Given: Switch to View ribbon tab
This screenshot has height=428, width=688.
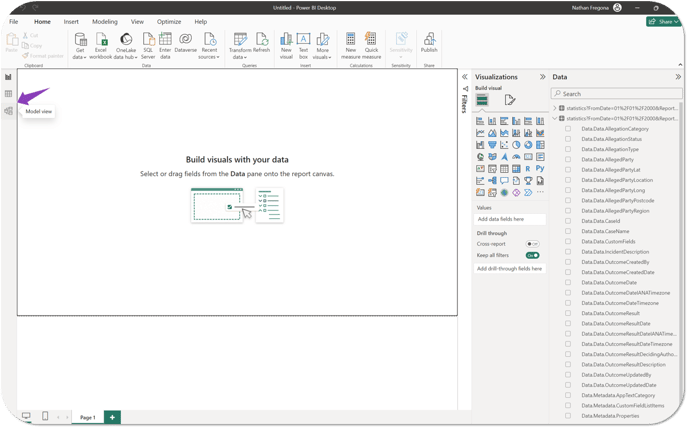Looking at the screenshot, I should tap(137, 22).
